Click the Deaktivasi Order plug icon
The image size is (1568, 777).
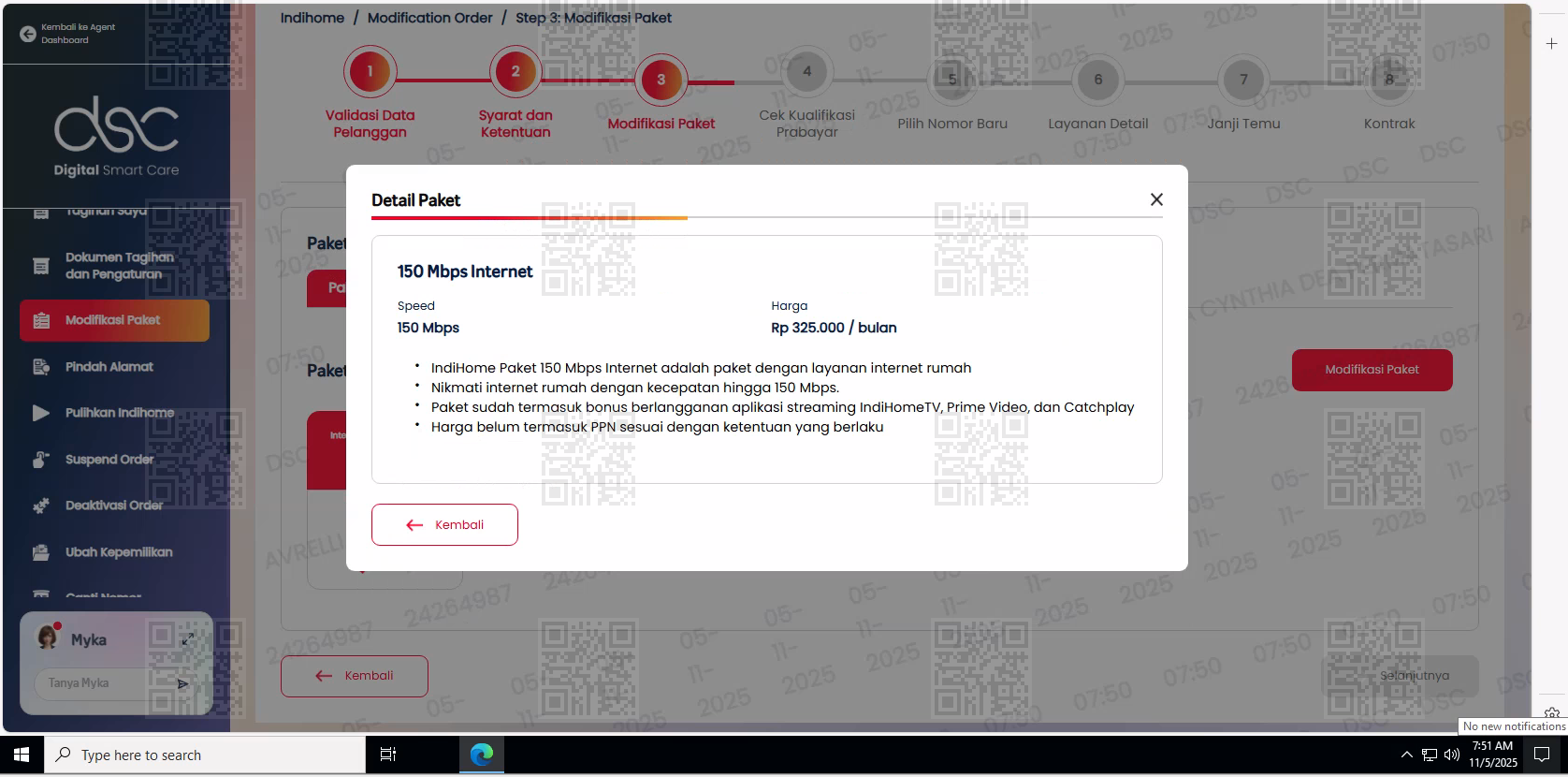(41, 506)
